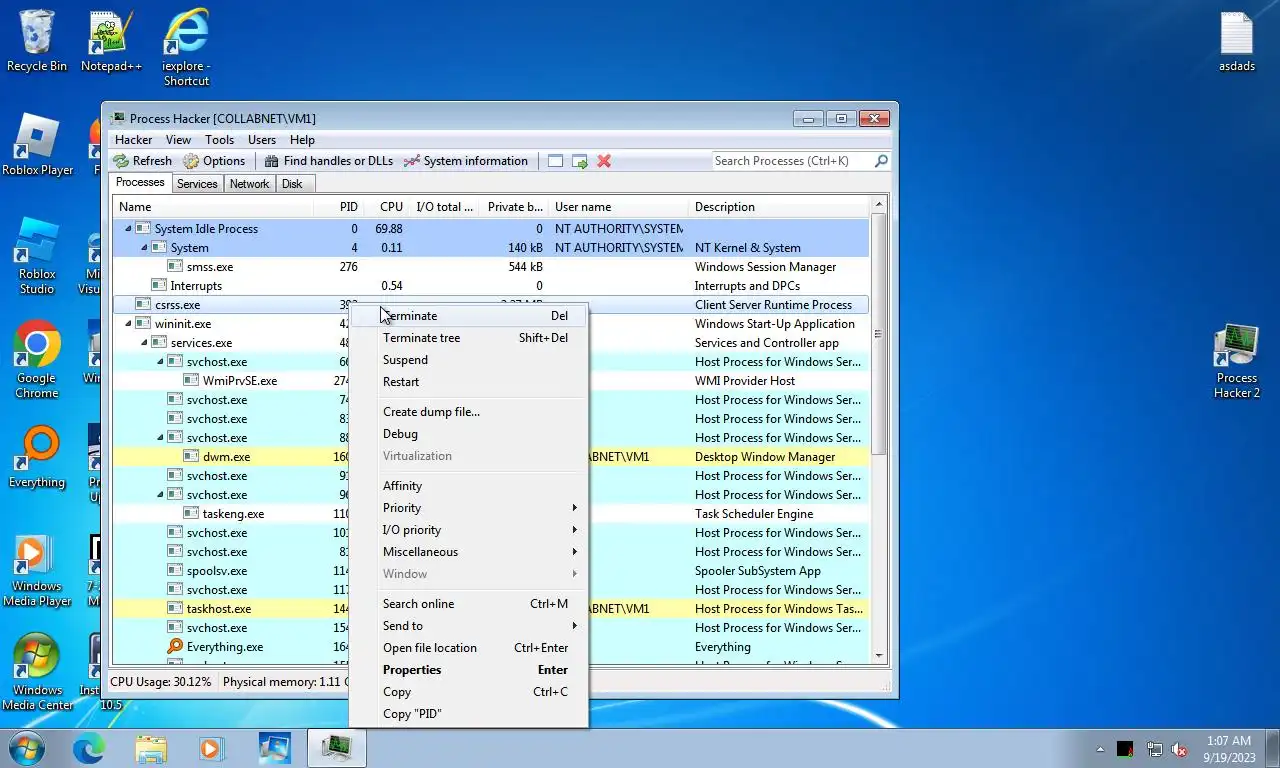
Task: Select Suspend in context menu
Action: point(468,360)
